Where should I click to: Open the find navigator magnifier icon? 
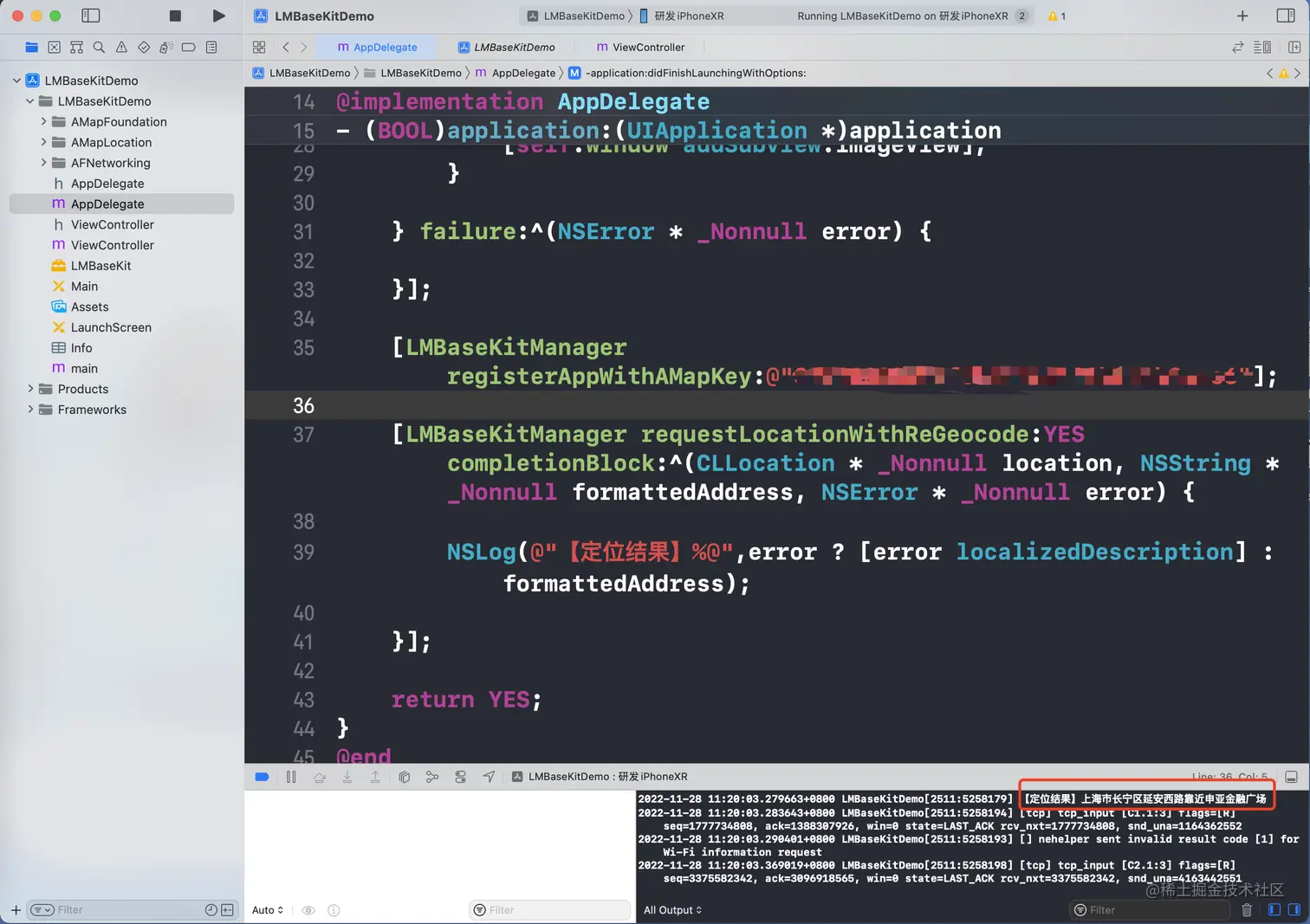tap(99, 48)
